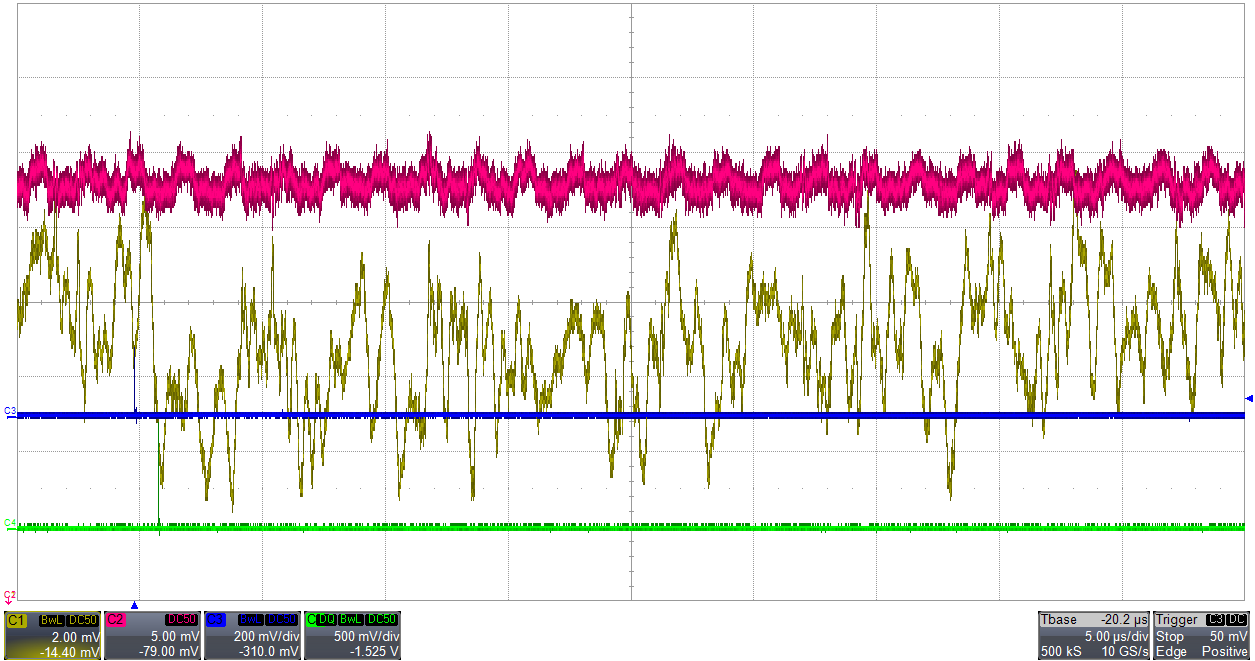Image resolution: width=1255 pixels, height=661 pixels.
Task: Click the BwL badge in C3 box
Action: [x=251, y=619]
